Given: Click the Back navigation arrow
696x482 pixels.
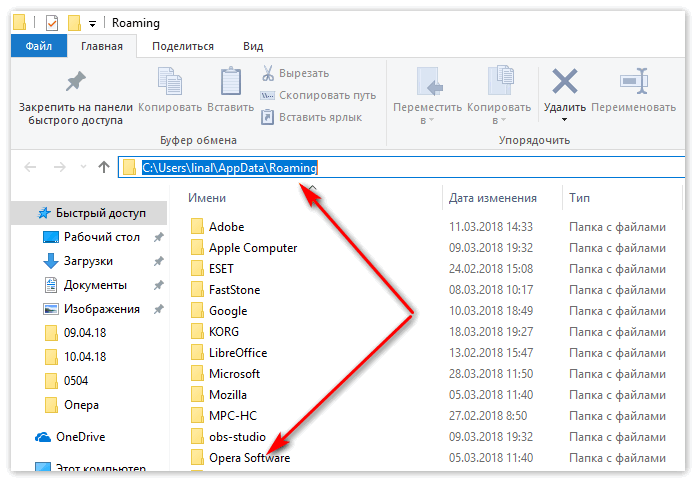Looking at the screenshot, I should coord(30,167).
